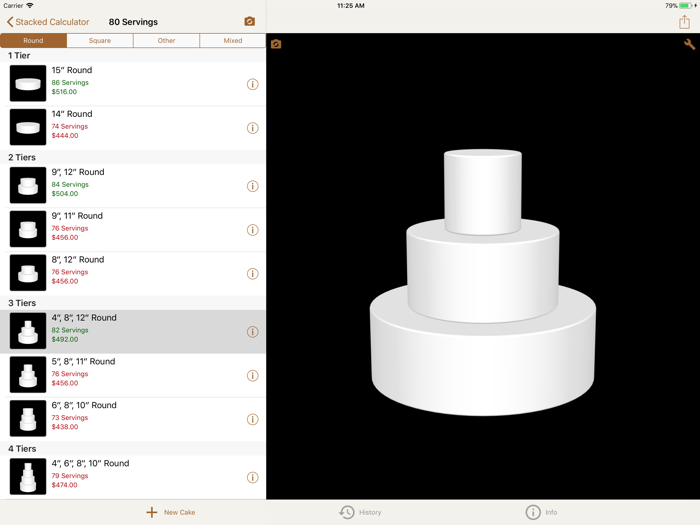Screen dimensions: 700x525
Task: Tap the 2 Tiers section header
Action: [22, 157]
